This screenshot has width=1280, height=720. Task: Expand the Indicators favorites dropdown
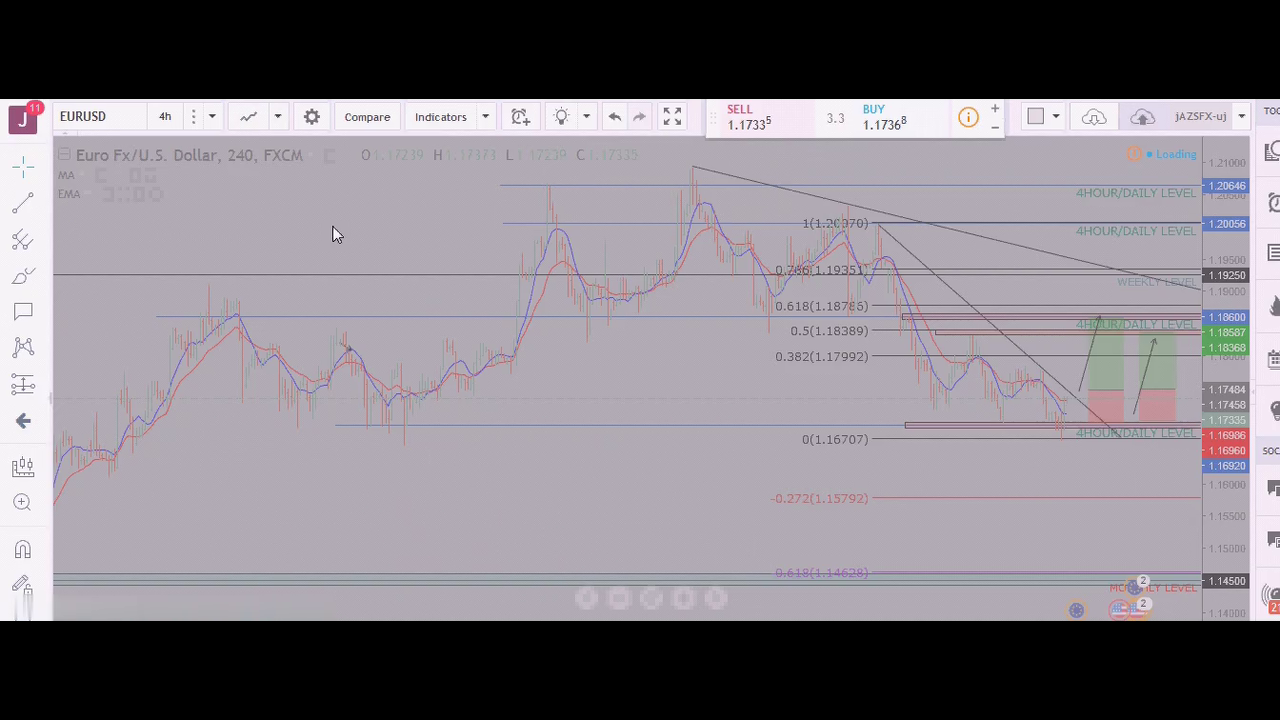tap(485, 117)
